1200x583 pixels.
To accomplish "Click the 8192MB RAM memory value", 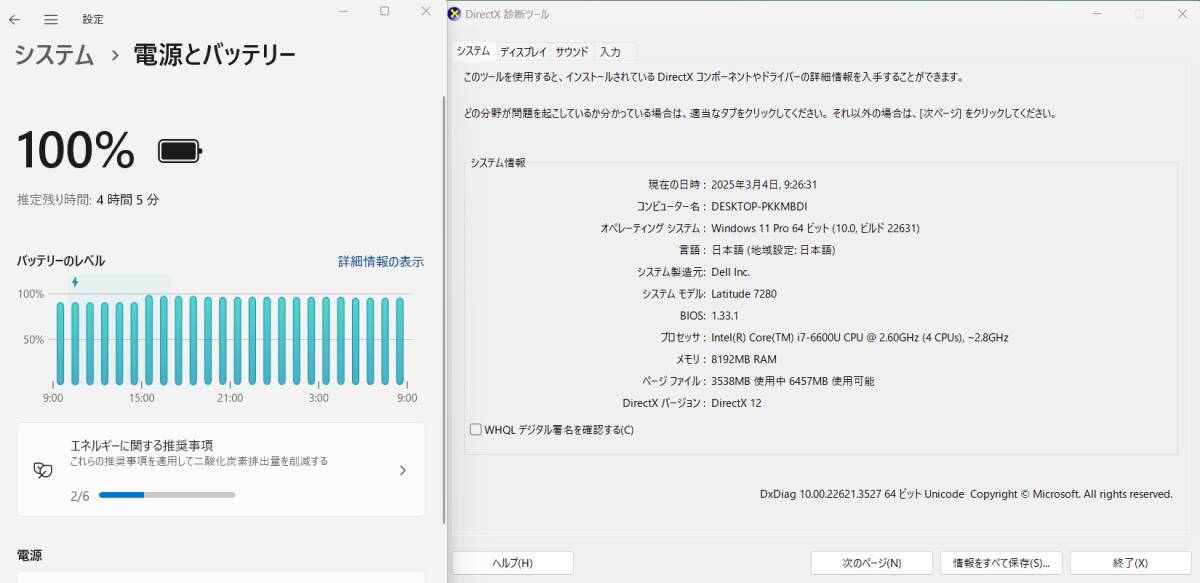I will 744,359.
